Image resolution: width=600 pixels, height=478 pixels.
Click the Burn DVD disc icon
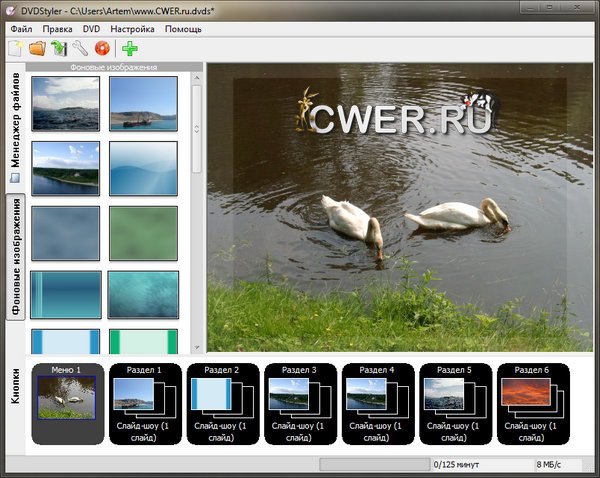(101, 48)
